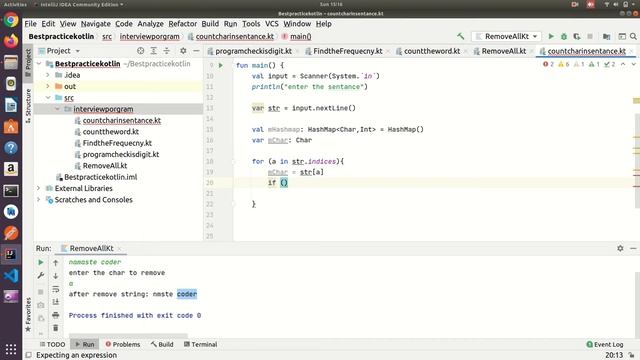640x360 pixels.
Task: Expand all icon in Project panel
Action: (x=153, y=51)
